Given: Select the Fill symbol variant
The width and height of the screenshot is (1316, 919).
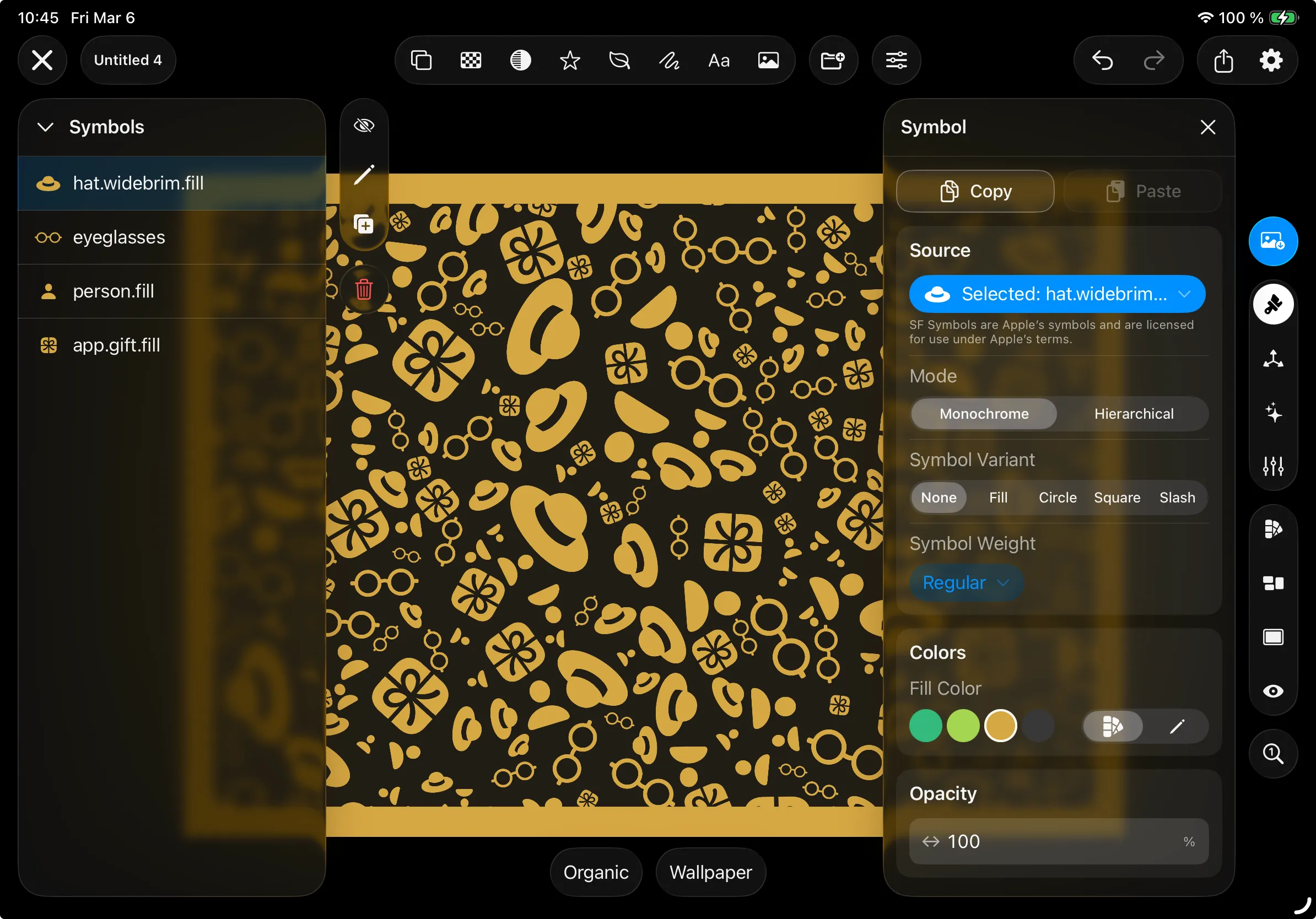Looking at the screenshot, I should 999,498.
